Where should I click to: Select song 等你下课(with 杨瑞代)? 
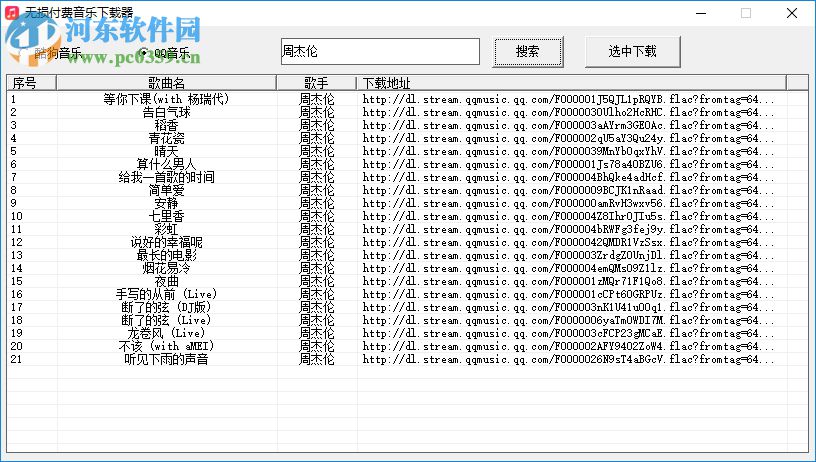[x=166, y=99]
